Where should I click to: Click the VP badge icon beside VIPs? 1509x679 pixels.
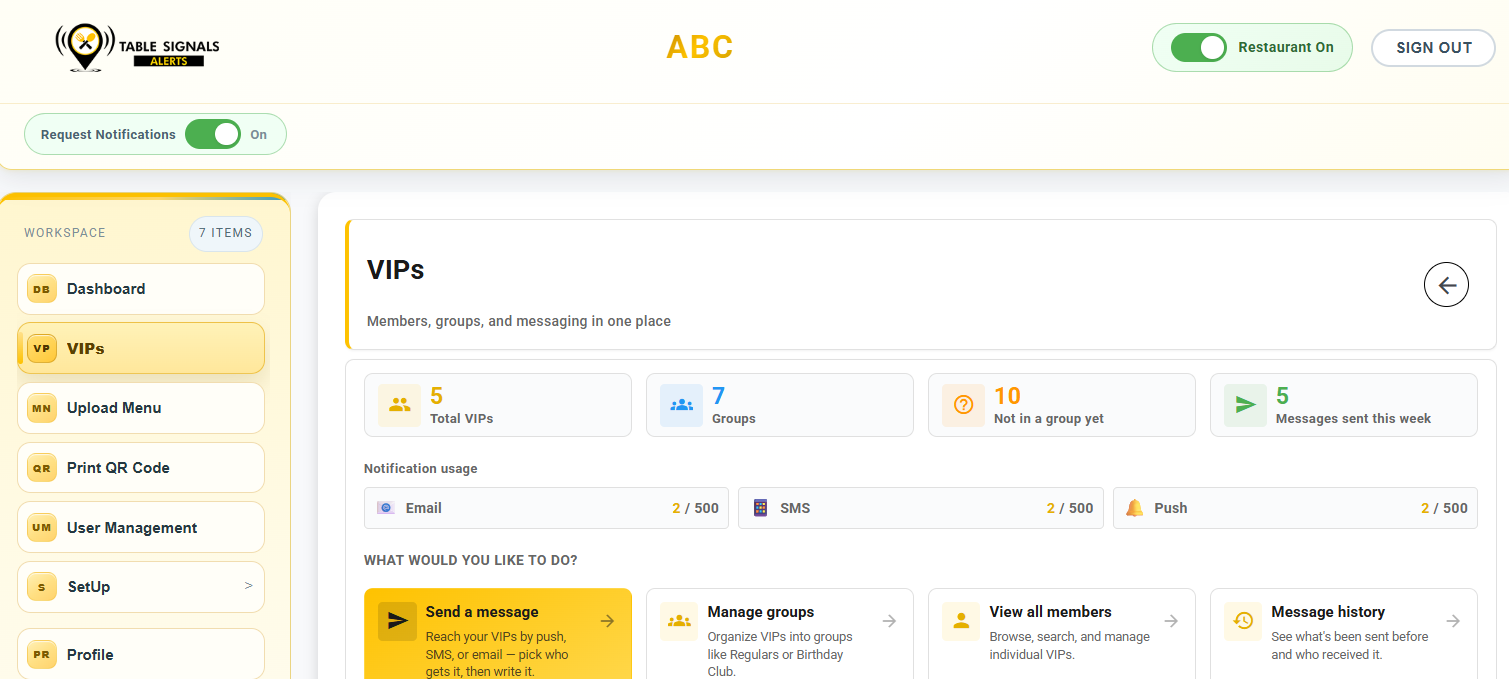[x=42, y=348]
